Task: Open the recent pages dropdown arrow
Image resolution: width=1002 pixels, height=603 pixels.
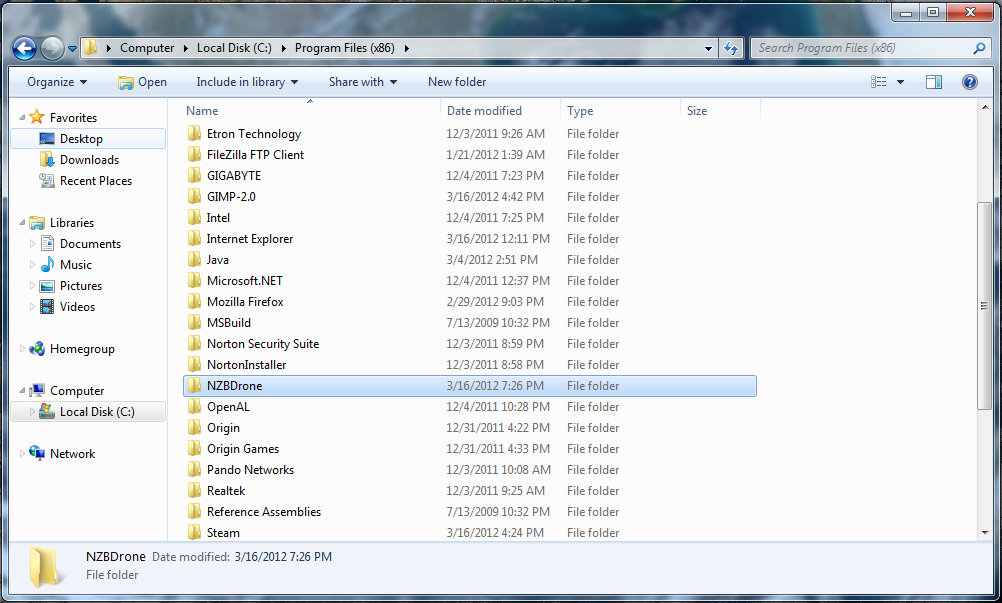Action: [72, 49]
